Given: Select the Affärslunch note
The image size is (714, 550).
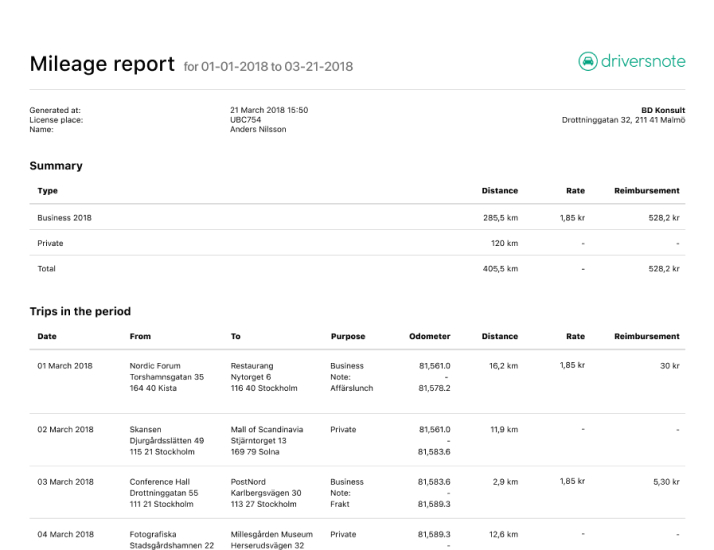Looking at the screenshot, I should pyautogui.click(x=352, y=388).
